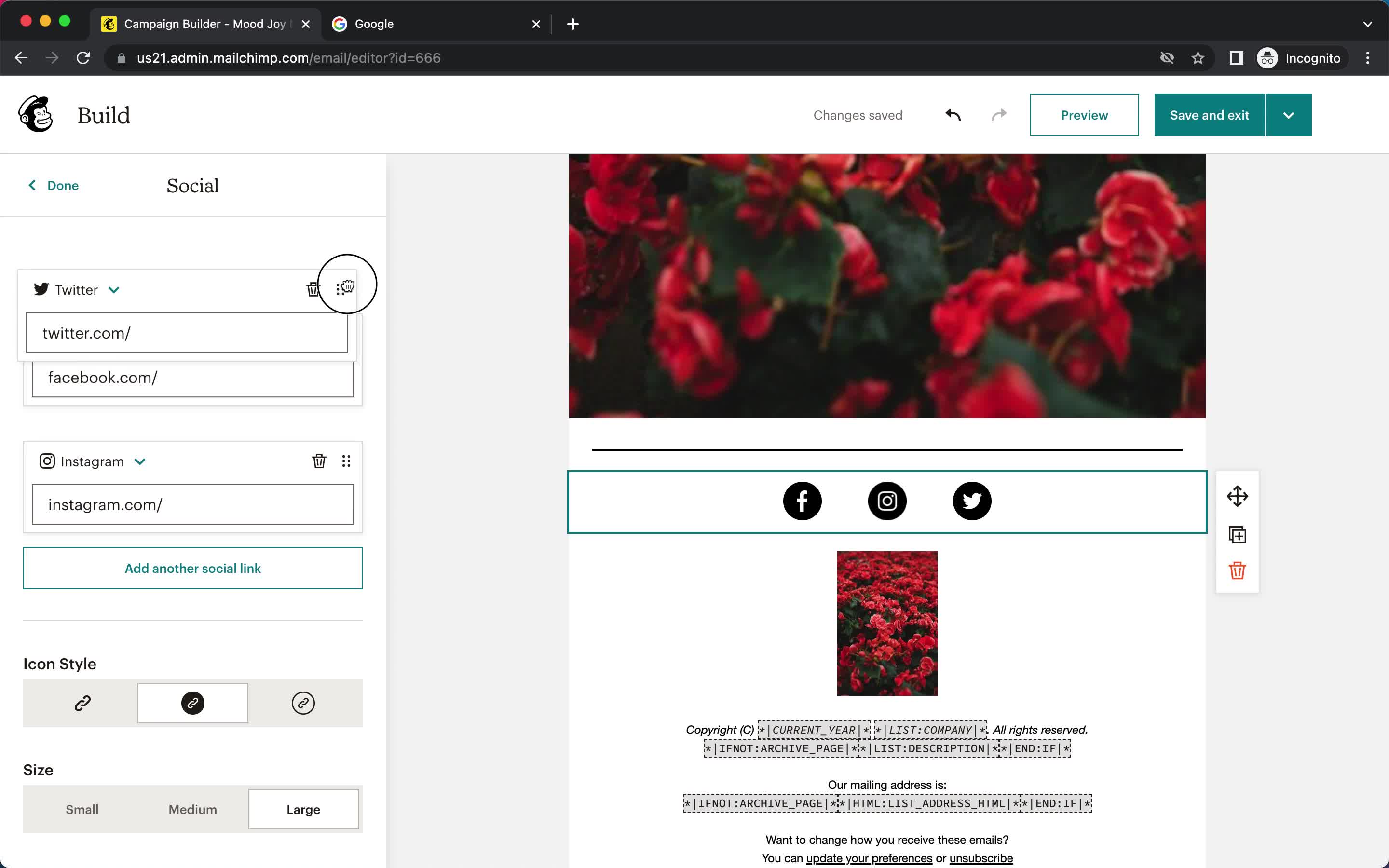
Task: Select the filled circle icon style
Action: [192, 702]
